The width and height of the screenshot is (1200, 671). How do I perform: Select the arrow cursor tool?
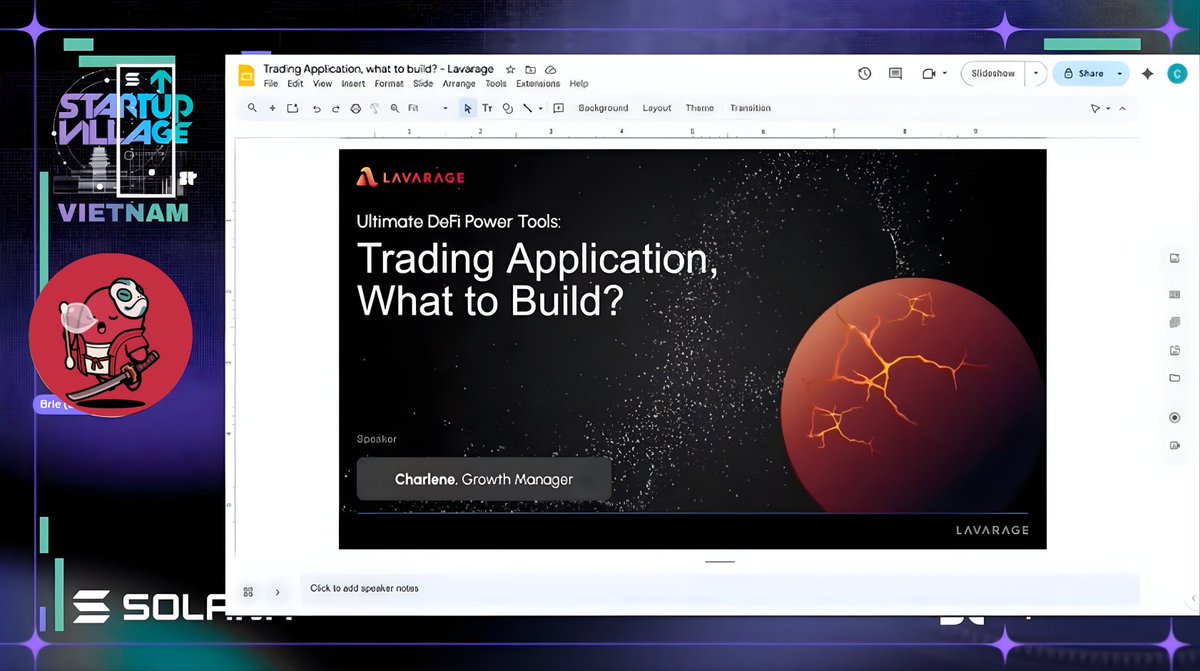[467, 108]
